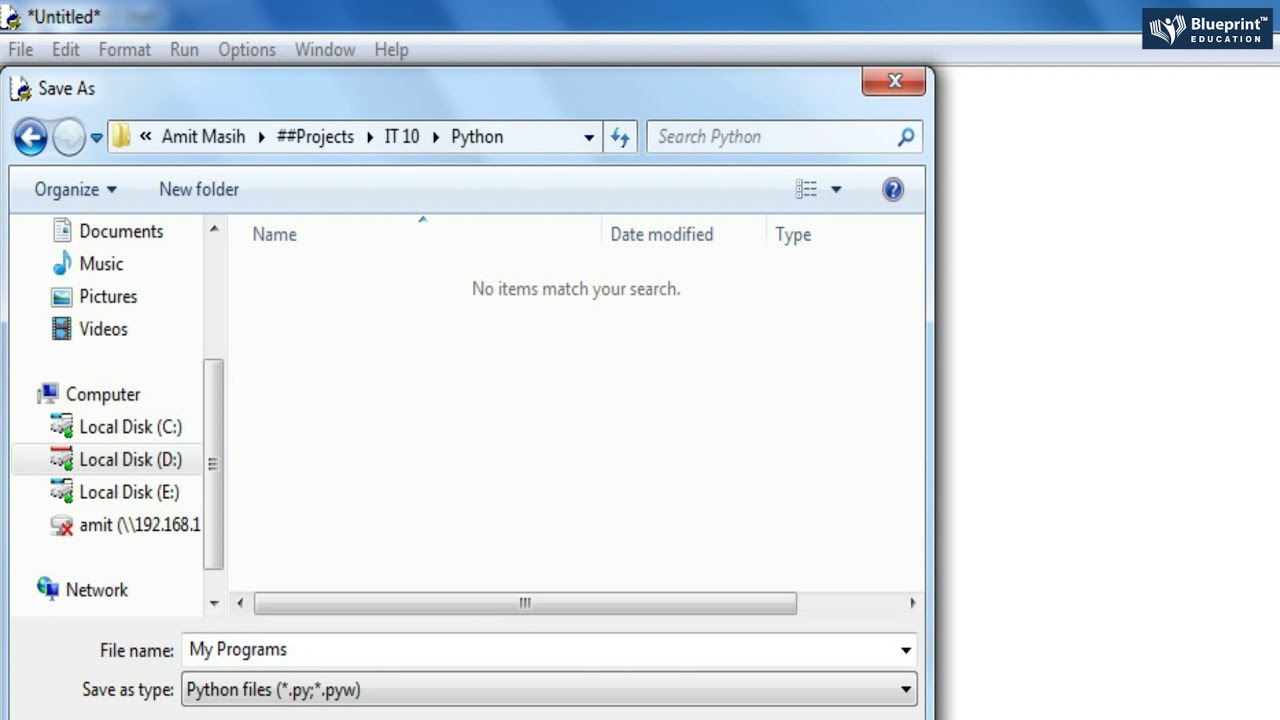
Task: Close the Save As dialog
Action: (x=895, y=81)
